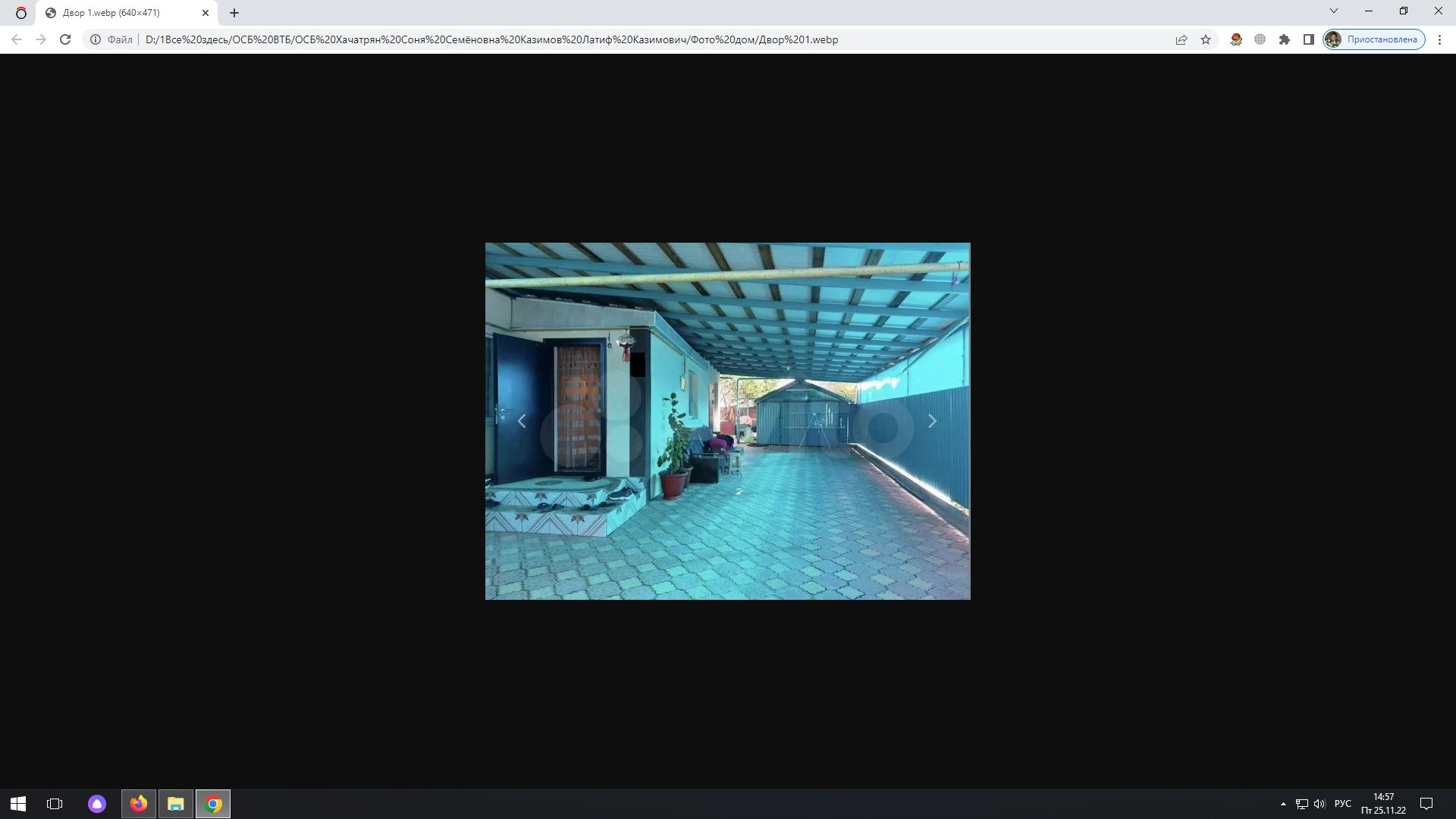Toggle the browser side panel
Viewport: 1456px width, 819px height.
point(1309,39)
